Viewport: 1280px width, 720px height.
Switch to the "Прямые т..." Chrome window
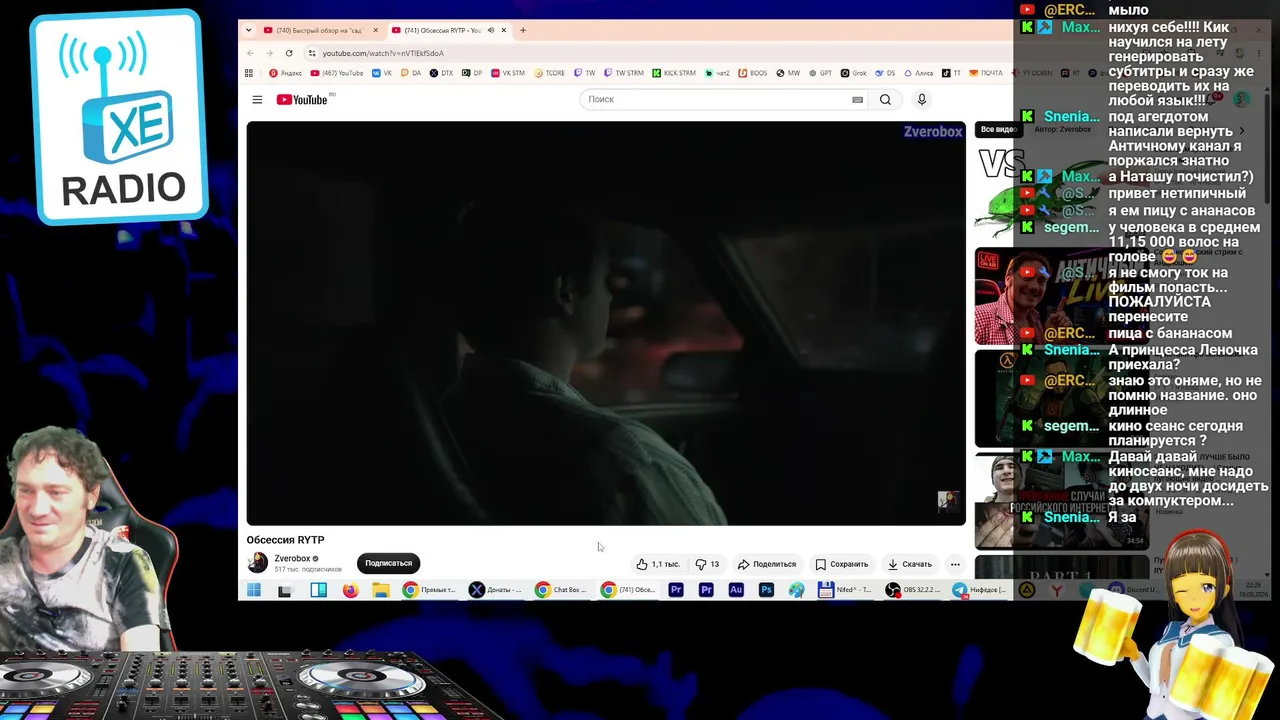[430, 590]
